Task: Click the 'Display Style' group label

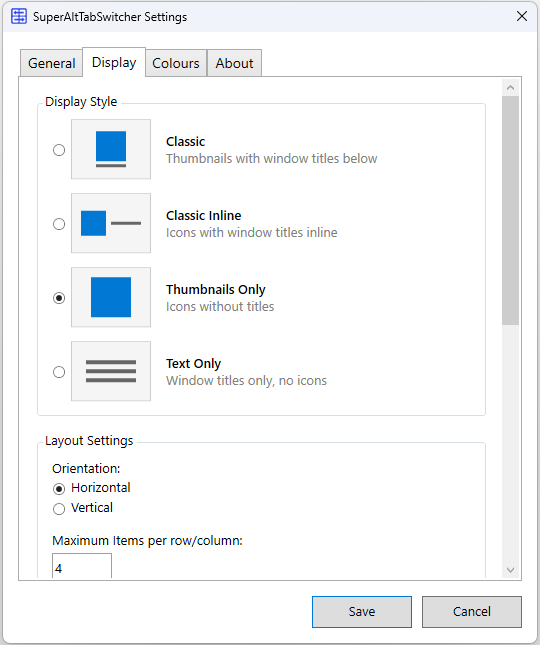Action: click(81, 102)
